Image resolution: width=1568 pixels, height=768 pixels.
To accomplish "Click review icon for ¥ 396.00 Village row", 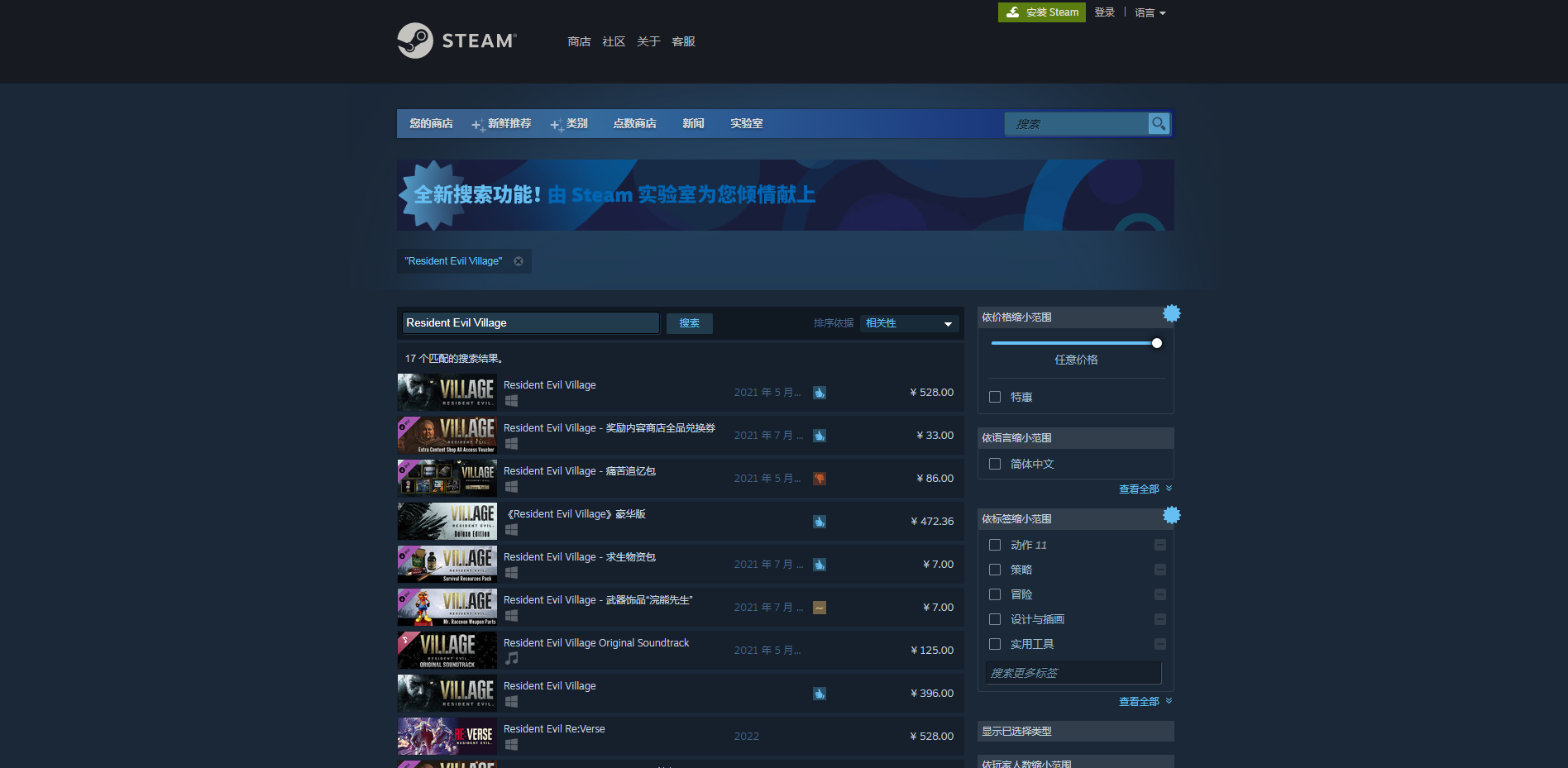I will (x=820, y=694).
